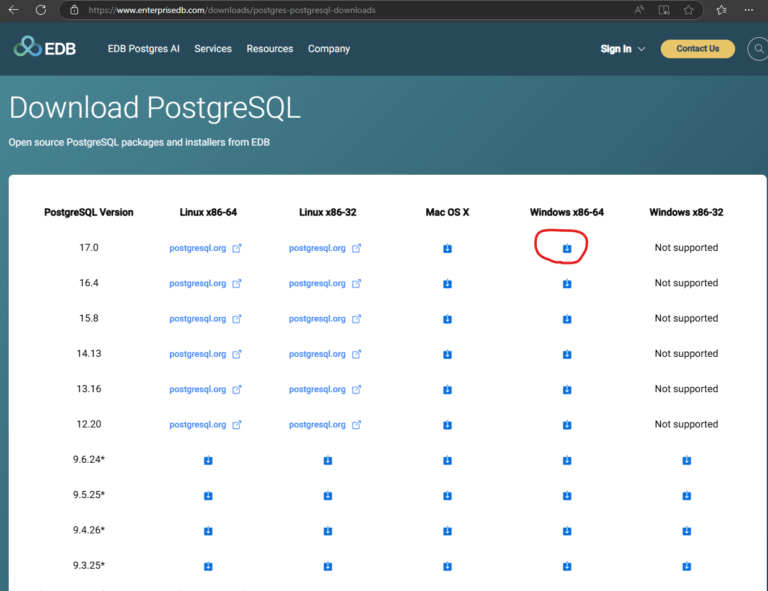The height and width of the screenshot is (591, 768).
Task: Download PostgreSQL 14.13 for Mac OS X
Action: [x=447, y=354]
